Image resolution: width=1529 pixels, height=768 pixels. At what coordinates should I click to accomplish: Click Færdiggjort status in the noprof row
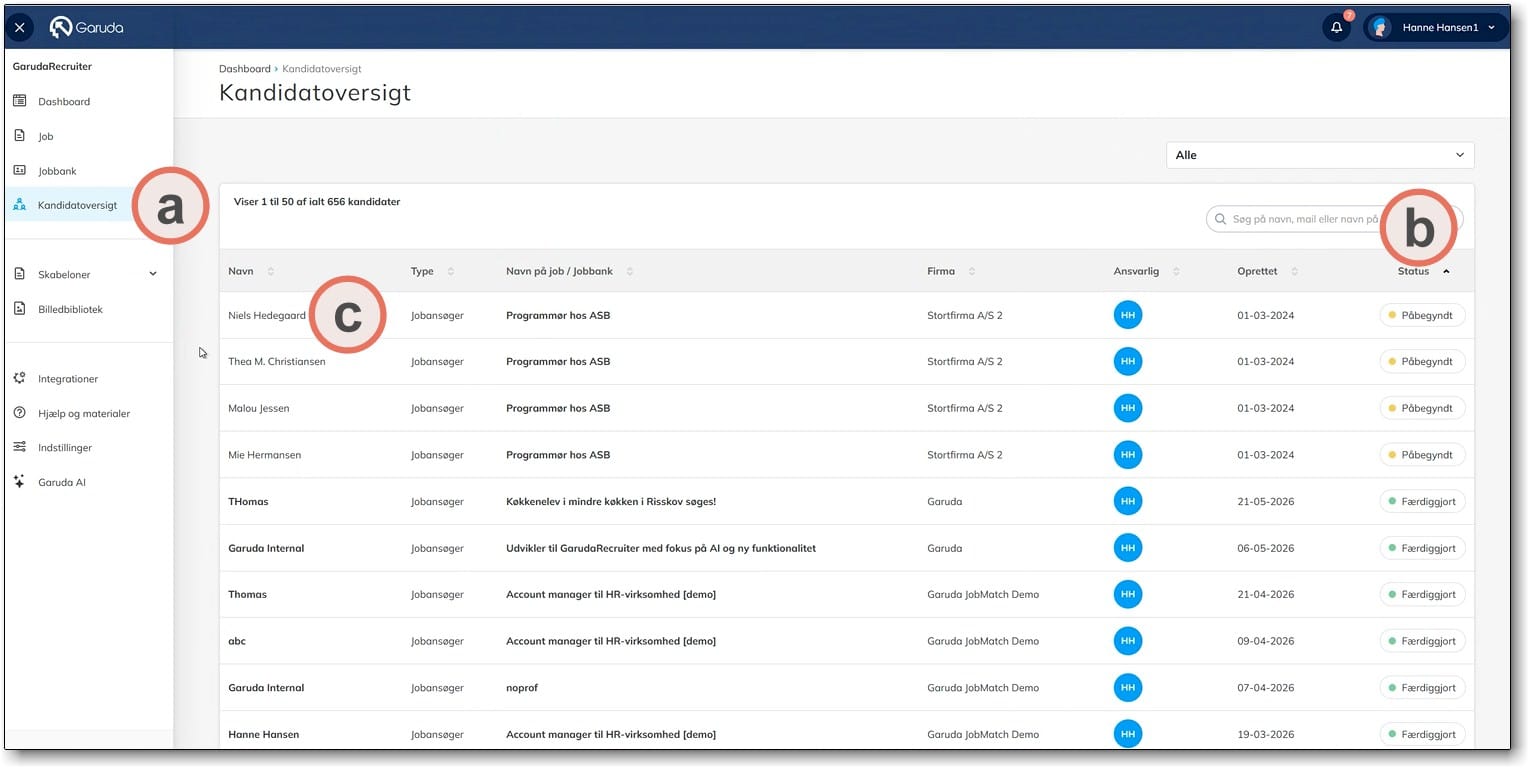tap(1422, 687)
